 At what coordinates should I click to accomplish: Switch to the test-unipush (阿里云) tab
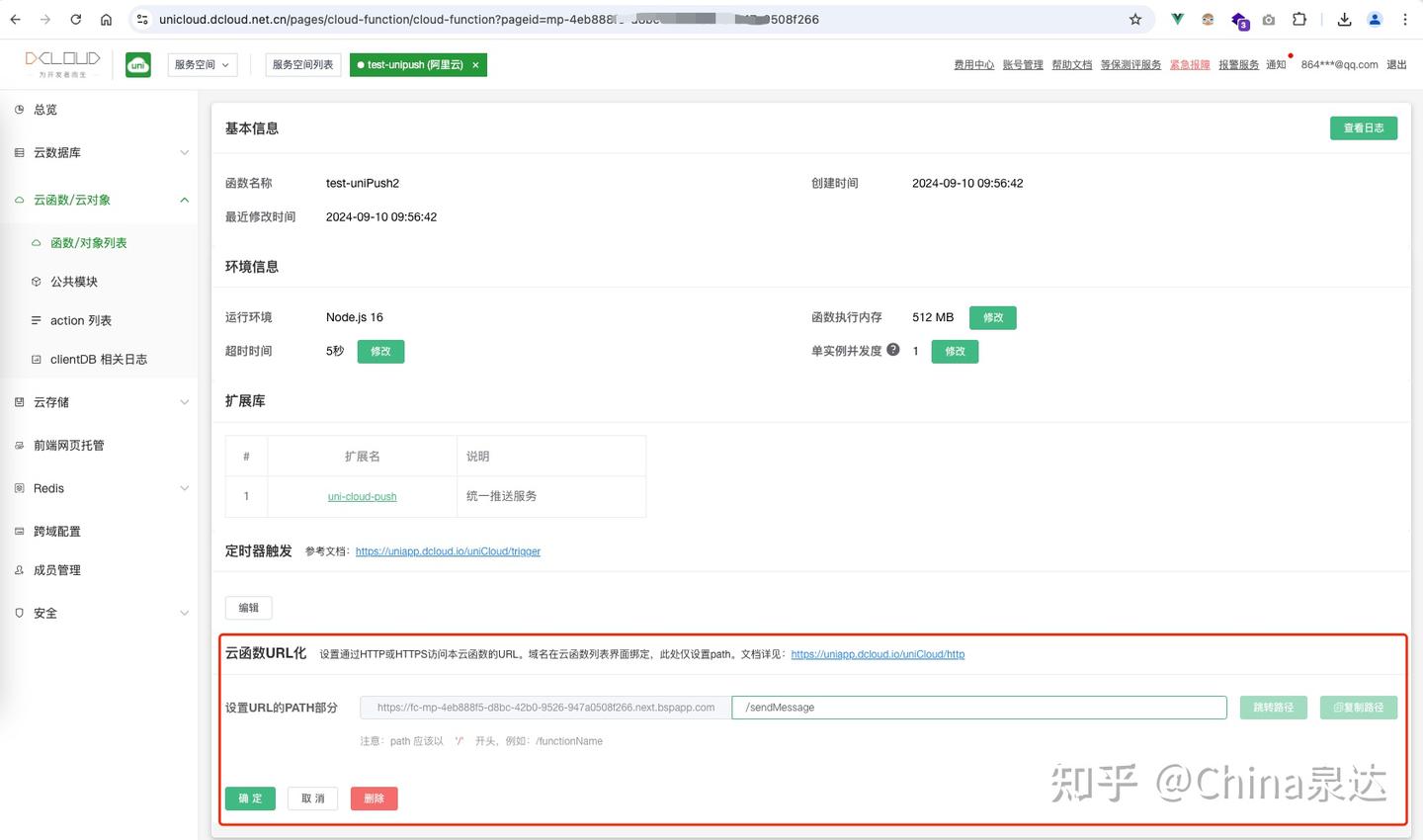pos(410,64)
